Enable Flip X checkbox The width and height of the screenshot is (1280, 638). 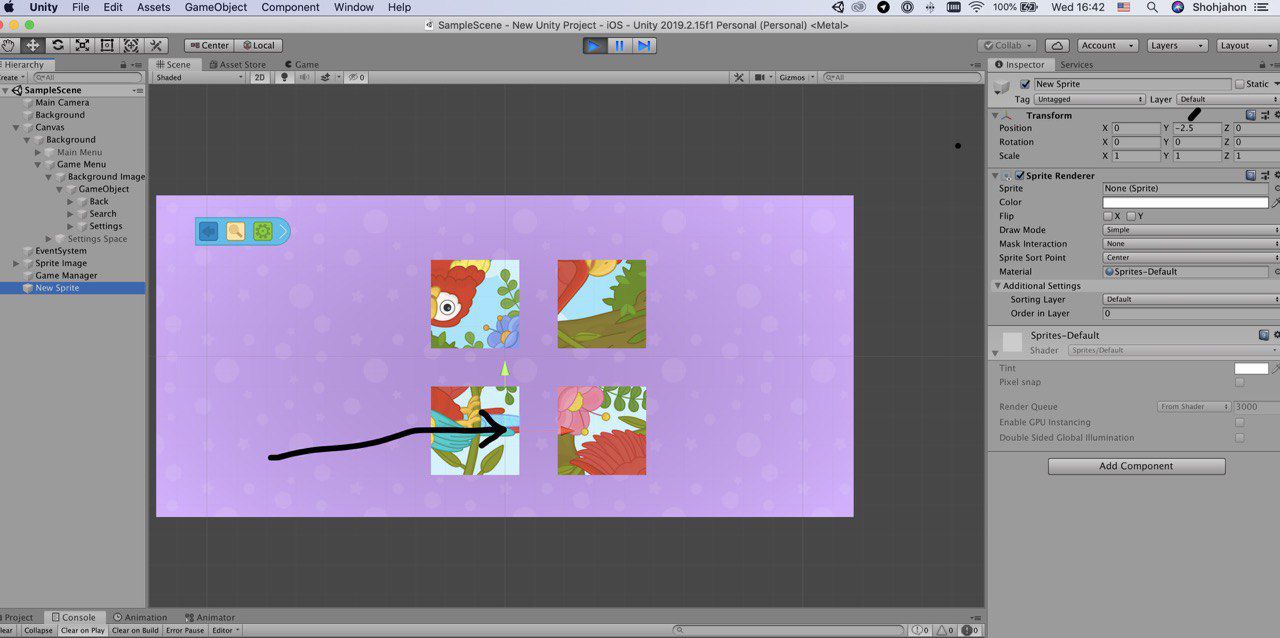[1108, 216]
